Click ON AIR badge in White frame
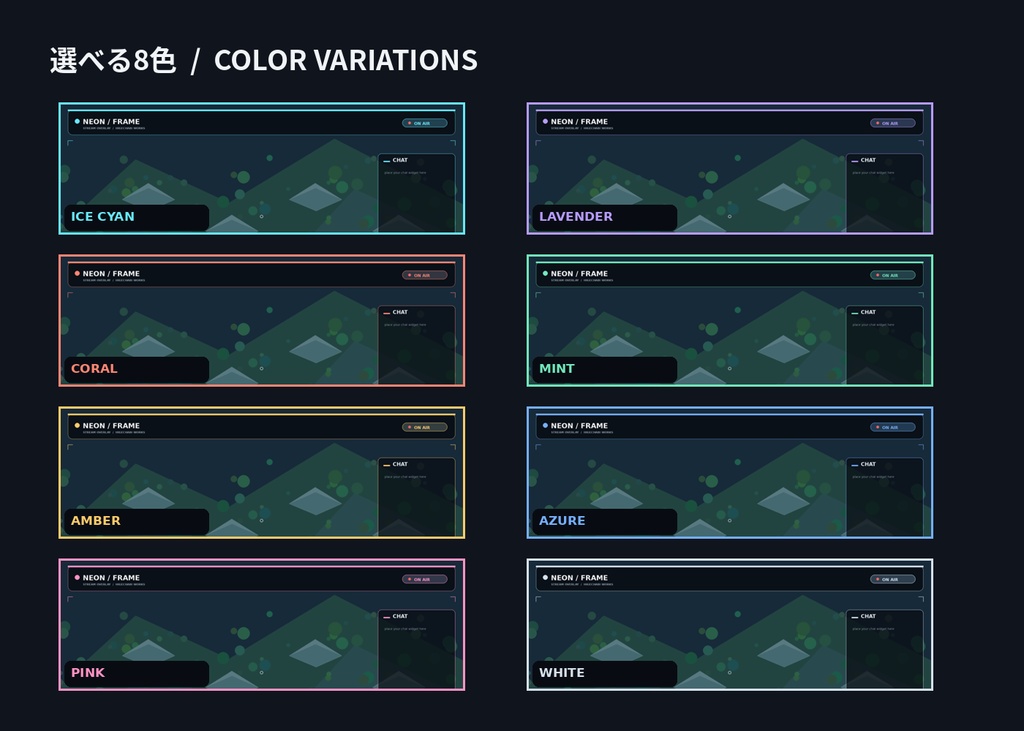1024x731 pixels. click(893, 579)
